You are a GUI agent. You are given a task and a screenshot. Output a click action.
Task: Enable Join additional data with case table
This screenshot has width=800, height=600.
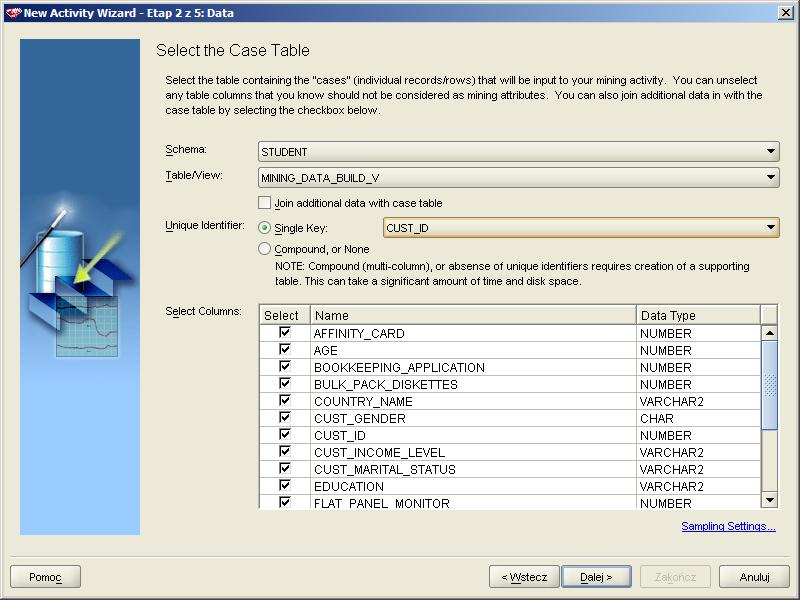tap(264, 203)
